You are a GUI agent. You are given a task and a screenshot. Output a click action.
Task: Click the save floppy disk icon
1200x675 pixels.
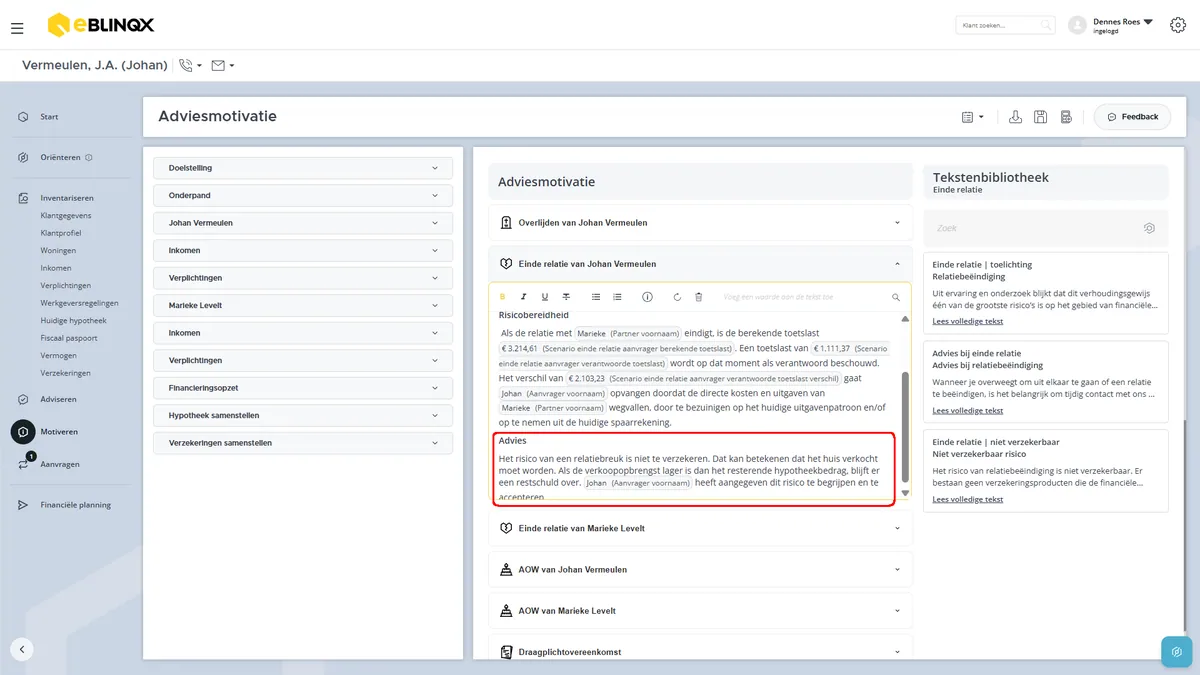(1040, 117)
